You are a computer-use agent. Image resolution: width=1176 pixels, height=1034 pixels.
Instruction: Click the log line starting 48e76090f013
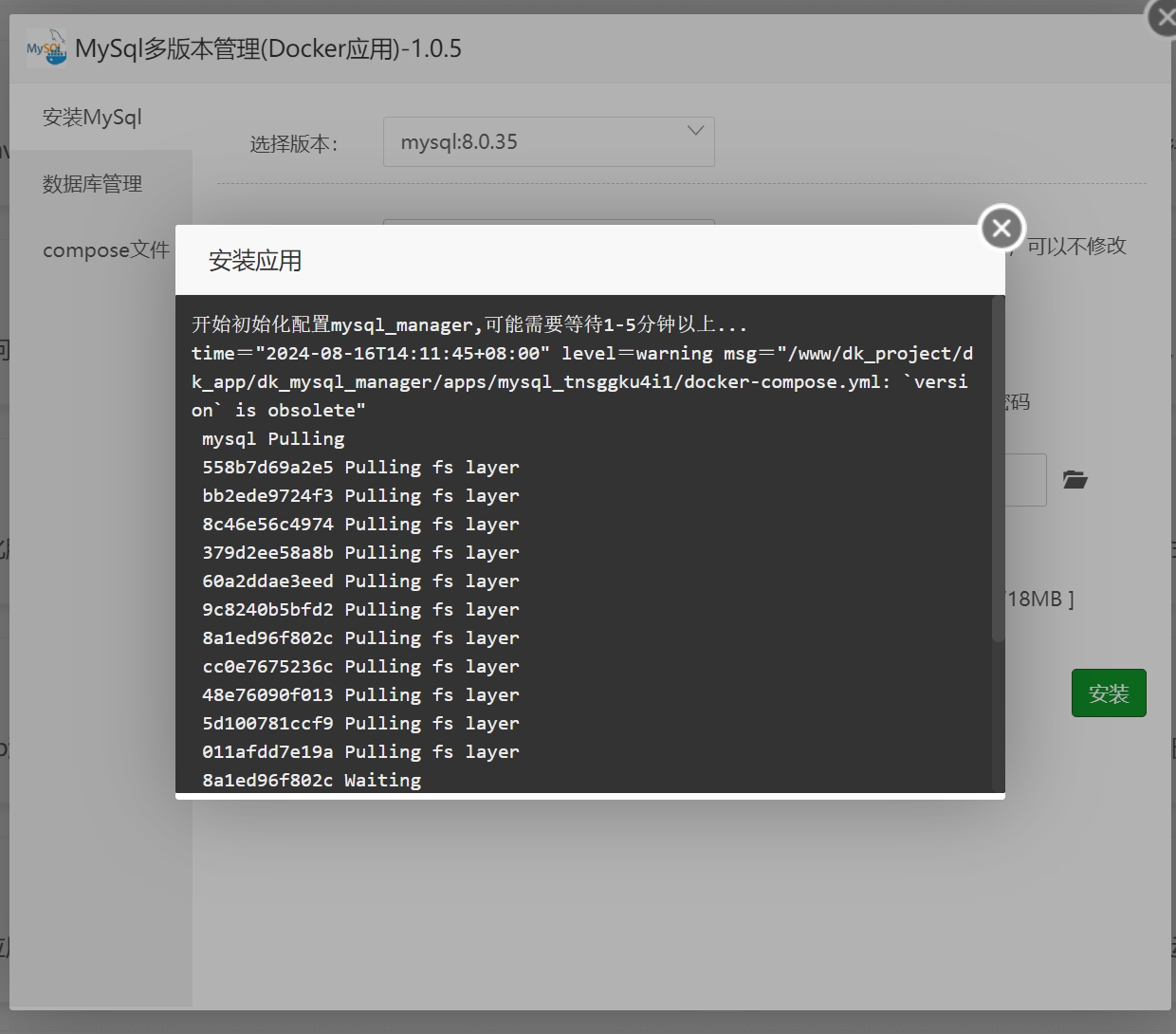pos(360,694)
